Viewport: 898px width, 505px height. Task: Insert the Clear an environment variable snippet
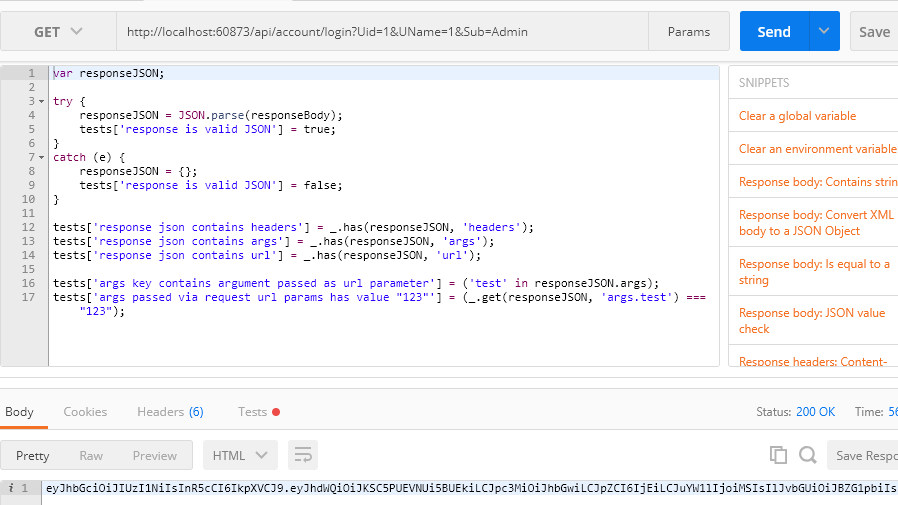(817, 149)
